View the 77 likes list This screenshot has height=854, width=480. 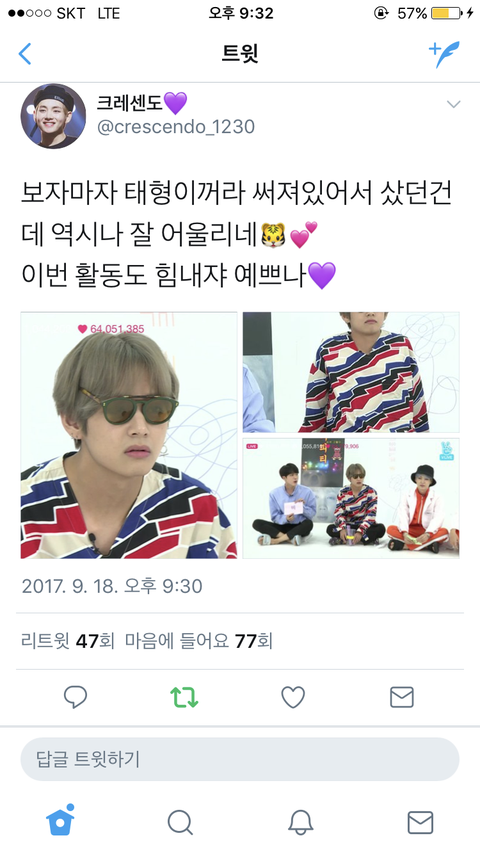pos(199,641)
